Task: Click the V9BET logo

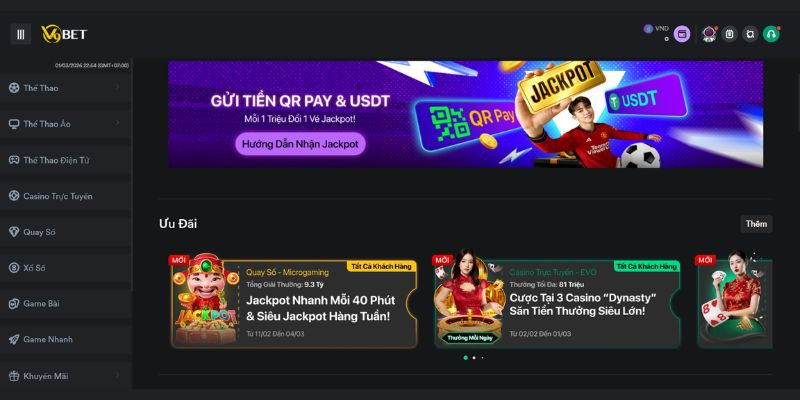Action: [64, 34]
